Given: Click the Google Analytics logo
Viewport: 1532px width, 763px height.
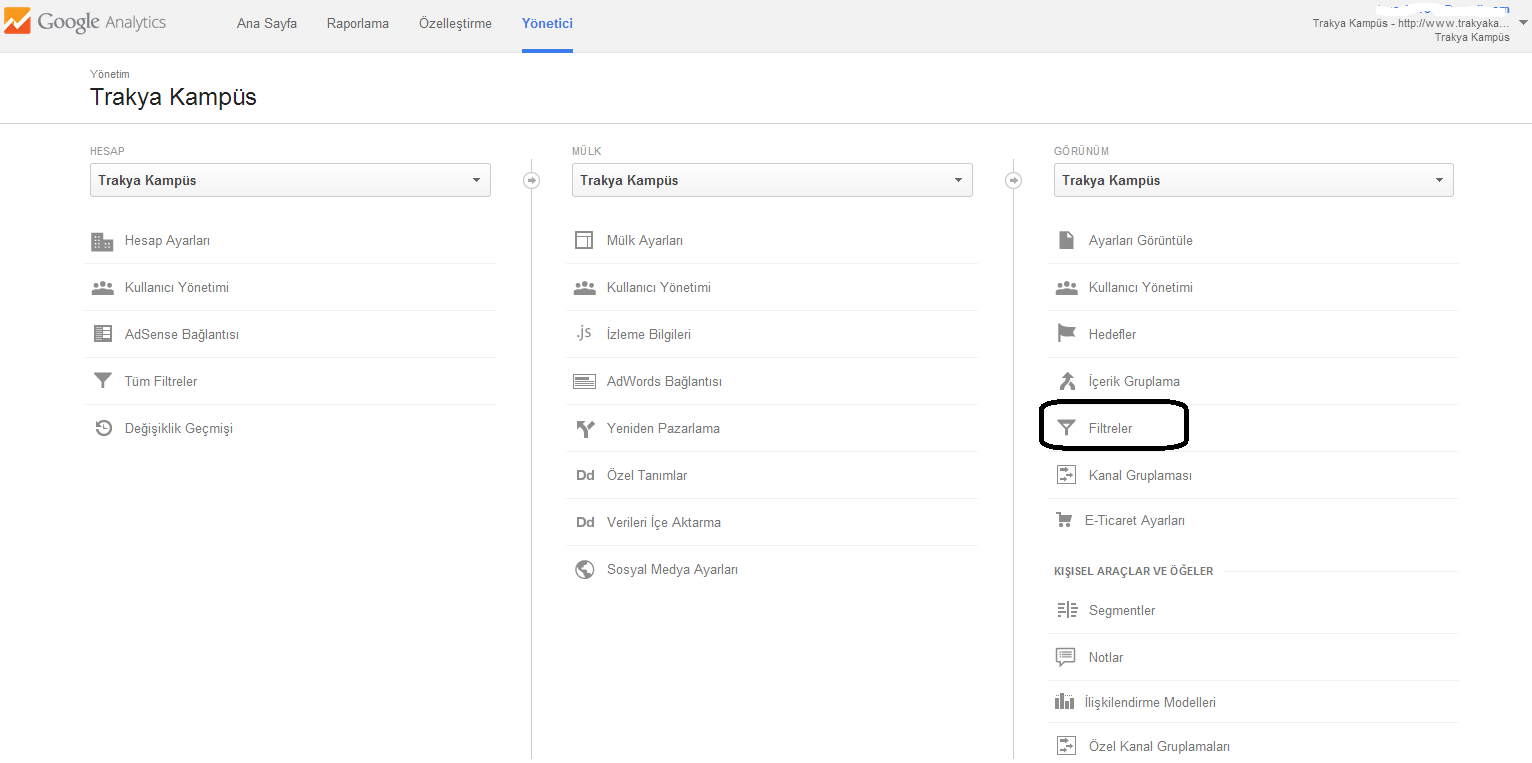Looking at the screenshot, I should click(x=86, y=22).
